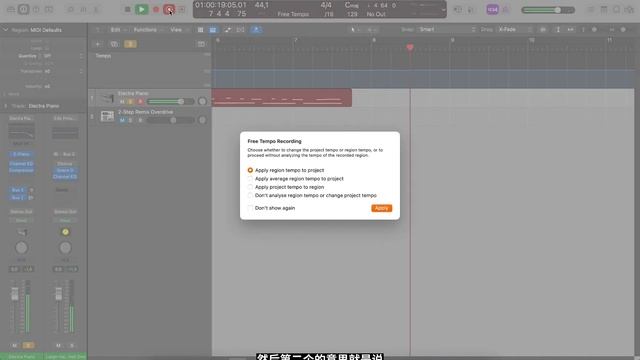Click the red Record button
This screenshot has height=360, width=640.
click(156, 9)
